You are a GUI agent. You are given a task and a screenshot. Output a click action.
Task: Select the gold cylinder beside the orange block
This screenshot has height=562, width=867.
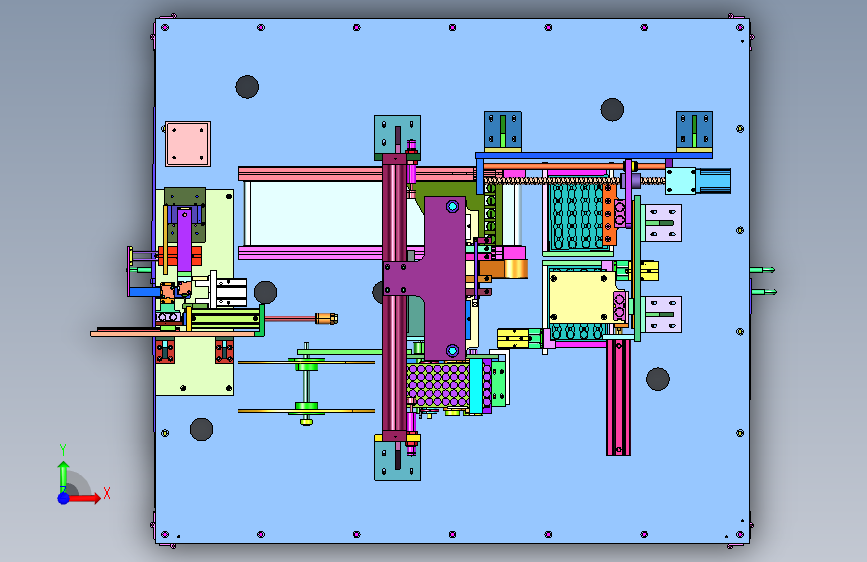click(x=516, y=269)
